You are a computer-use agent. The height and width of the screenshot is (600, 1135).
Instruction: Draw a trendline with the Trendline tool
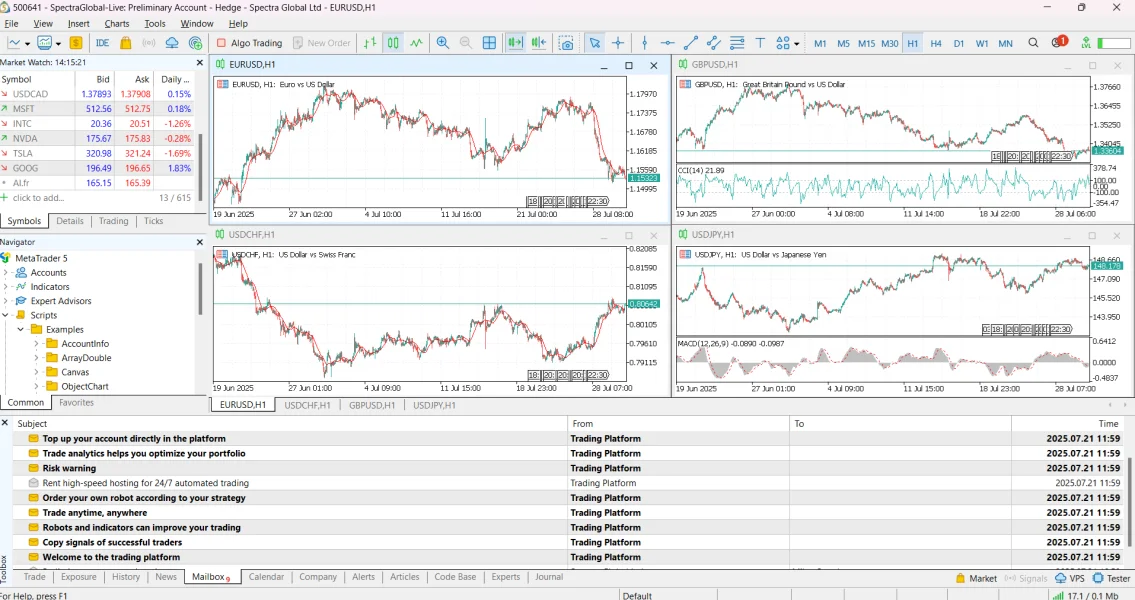coord(691,43)
